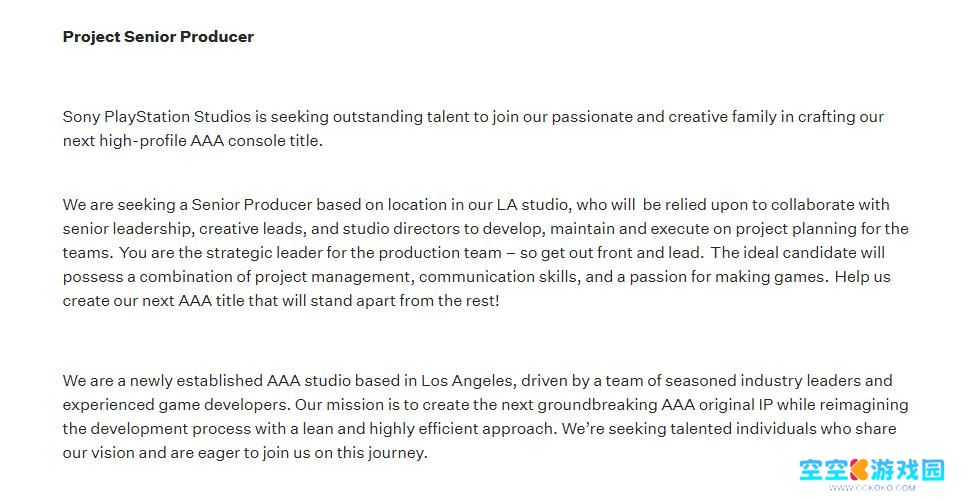972x500 pixels.
Task: Click the words LA studio
Action: point(532,204)
